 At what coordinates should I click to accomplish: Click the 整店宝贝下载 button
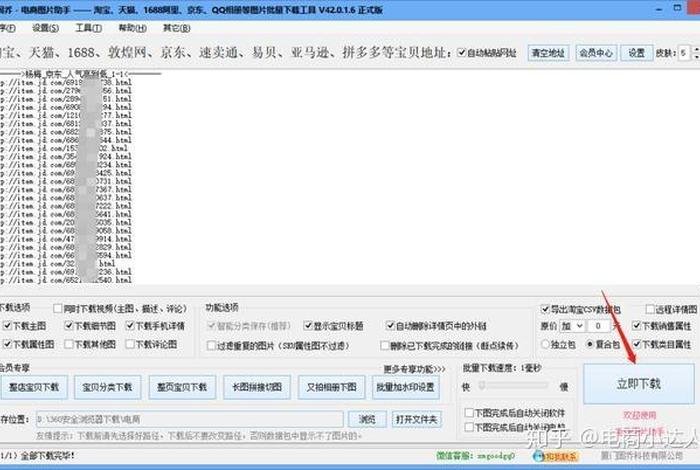point(33,387)
